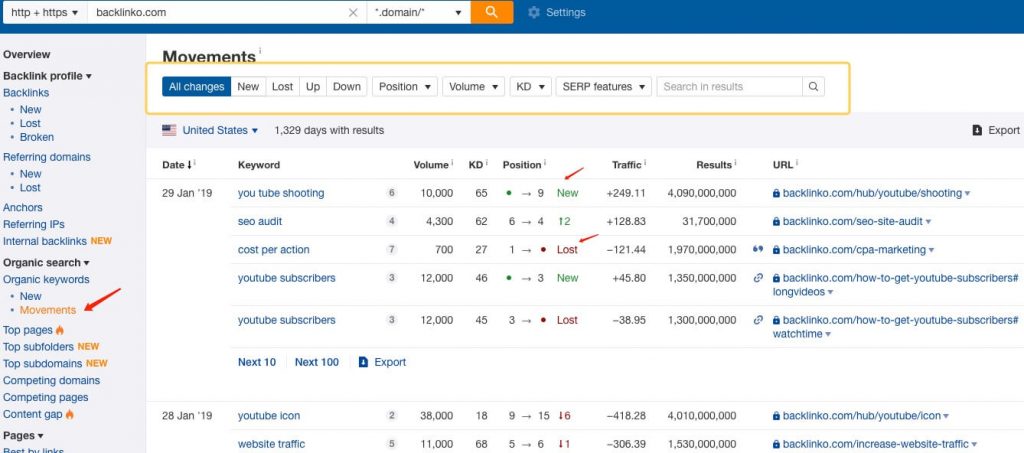Click the info icon next to Results header

coord(735,163)
